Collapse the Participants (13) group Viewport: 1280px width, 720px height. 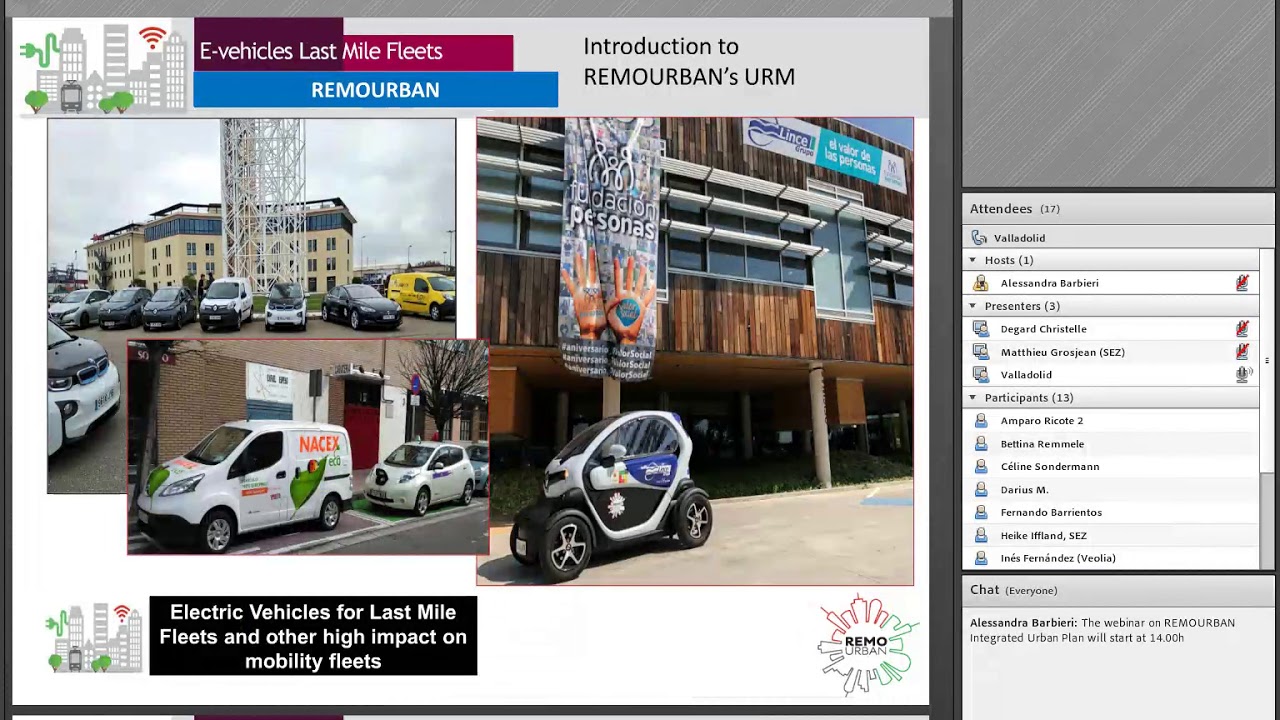coord(972,398)
